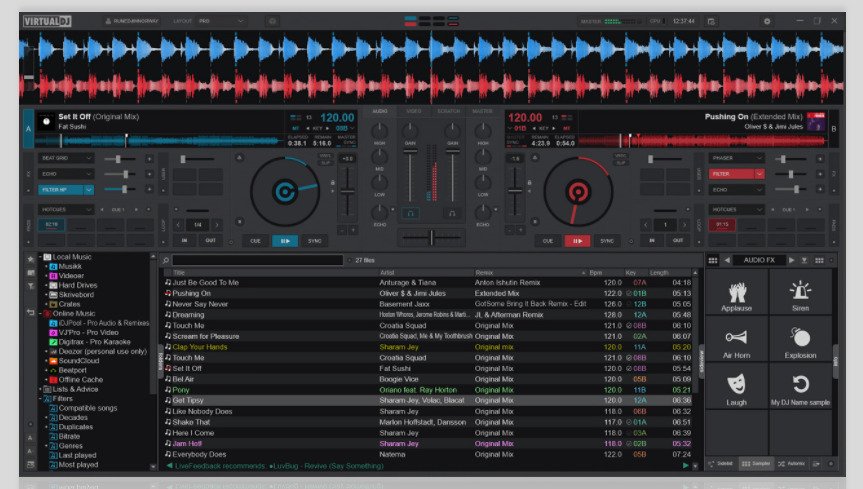
Task: Trigger the red 01:15 hotcue pad on deck B
Action: coord(722,225)
